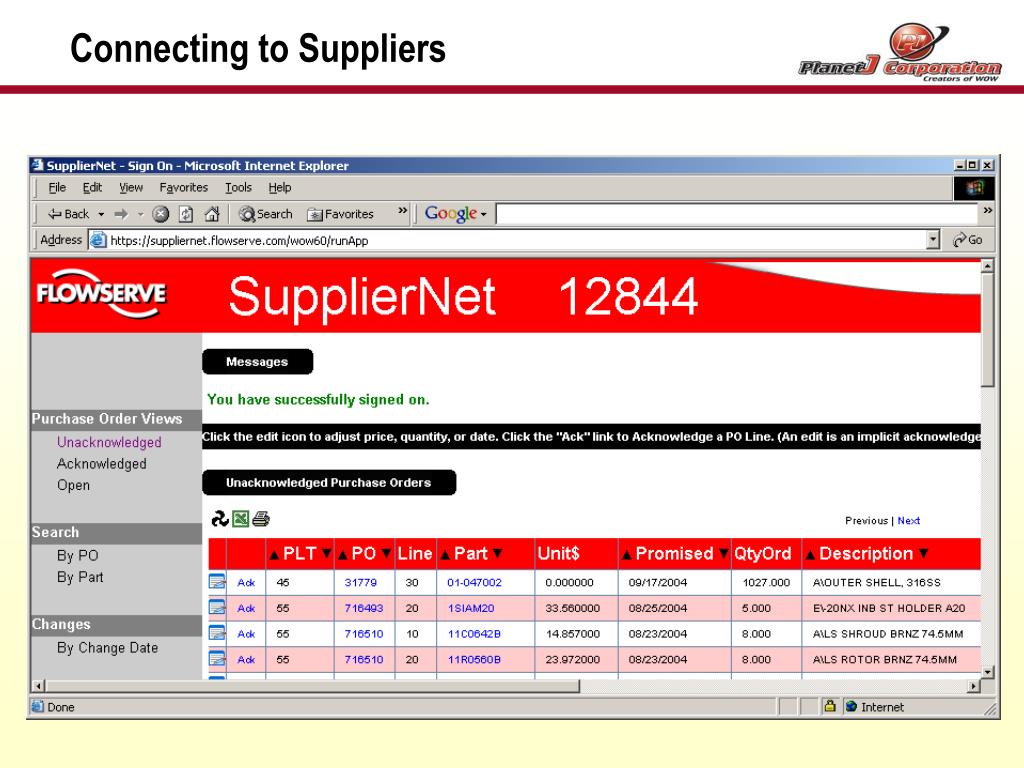Search By Part link
This screenshot has height=768, width=1024.
[80, 577]
